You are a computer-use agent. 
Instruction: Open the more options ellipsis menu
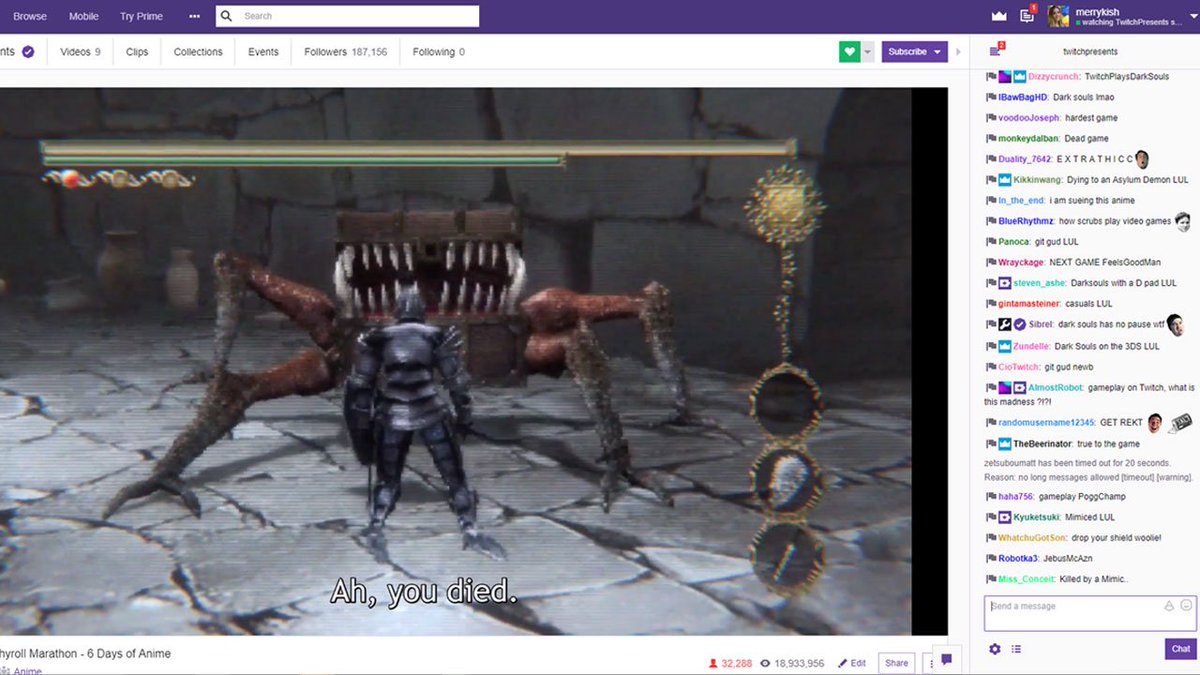(x=194, y=16)
